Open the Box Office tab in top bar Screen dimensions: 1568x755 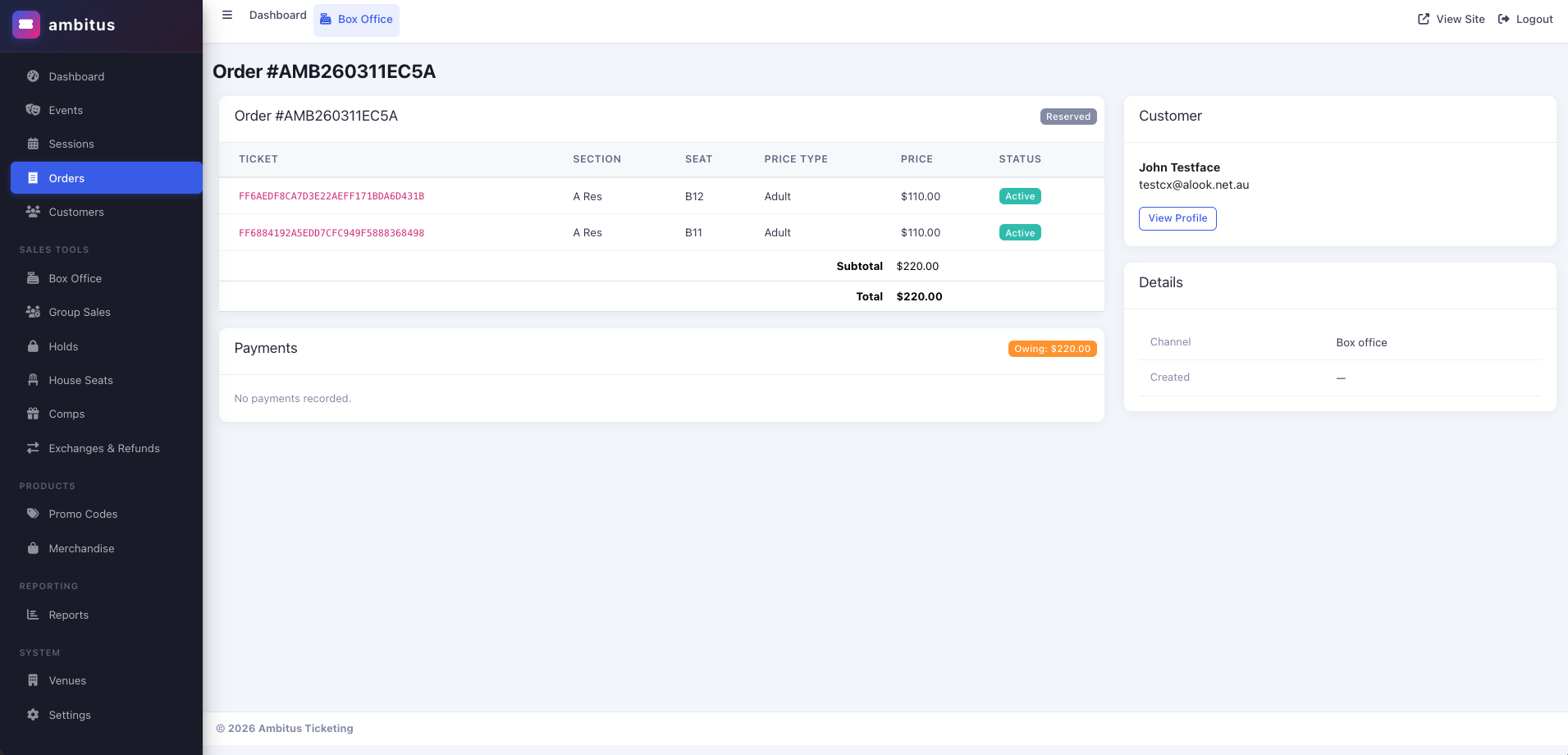pos(356,20)
